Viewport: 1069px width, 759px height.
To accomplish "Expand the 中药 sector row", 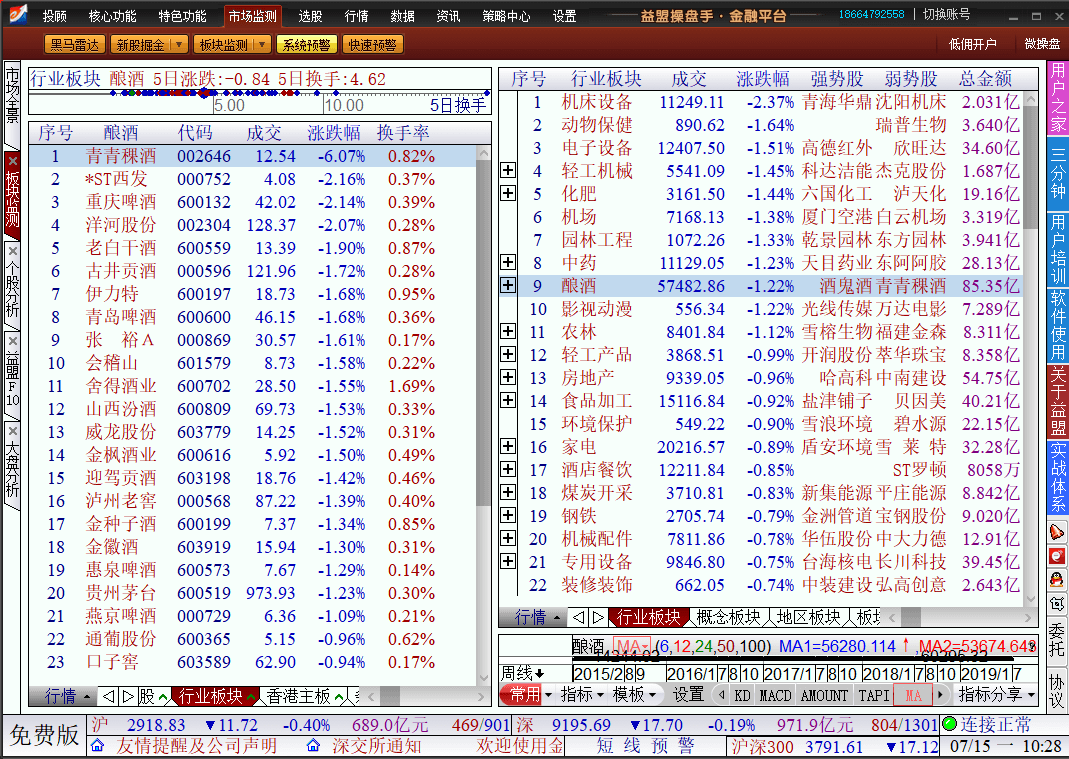I will coord(508,263).
